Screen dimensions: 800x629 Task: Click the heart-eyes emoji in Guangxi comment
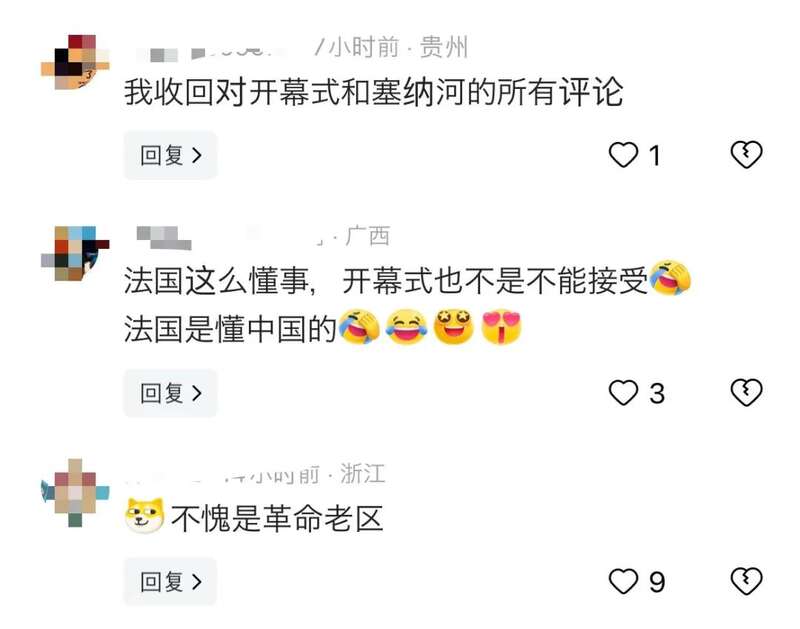pos(502,327)
